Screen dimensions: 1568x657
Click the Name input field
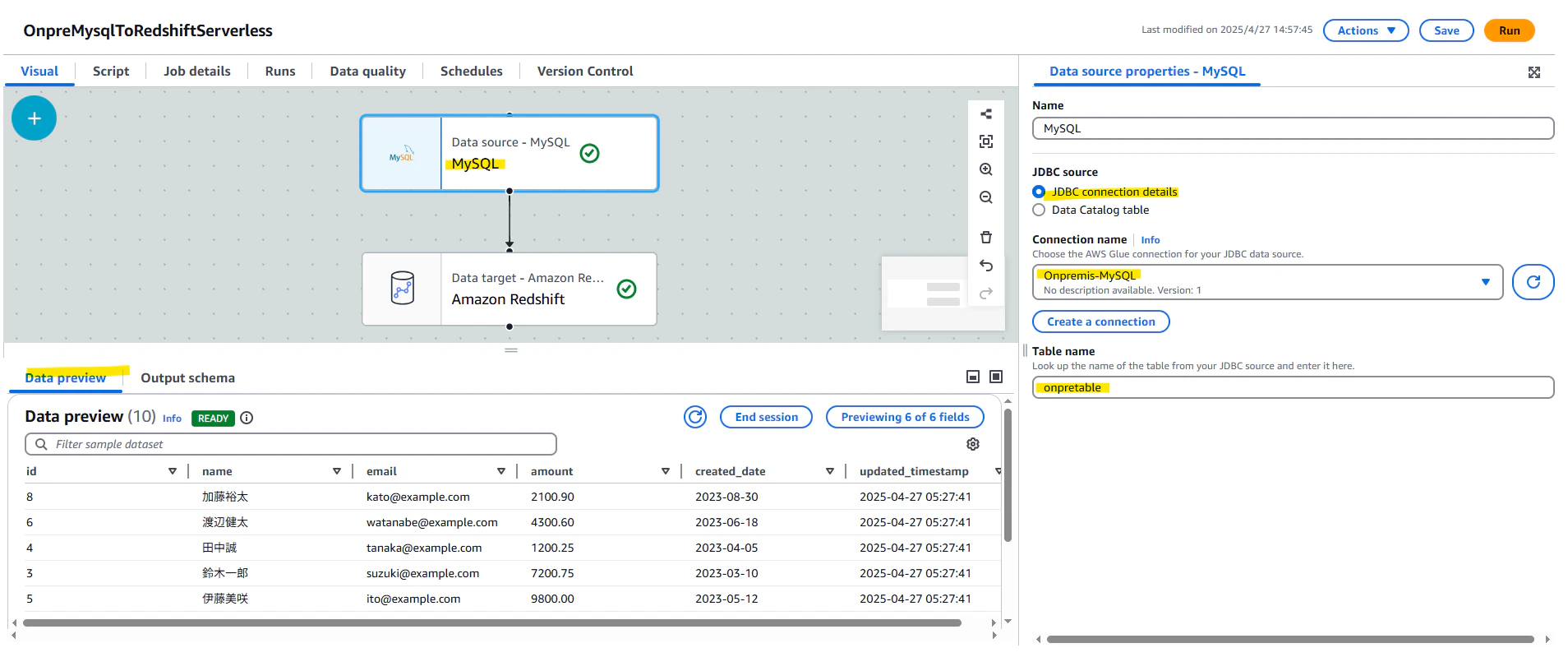point(1293,128)
